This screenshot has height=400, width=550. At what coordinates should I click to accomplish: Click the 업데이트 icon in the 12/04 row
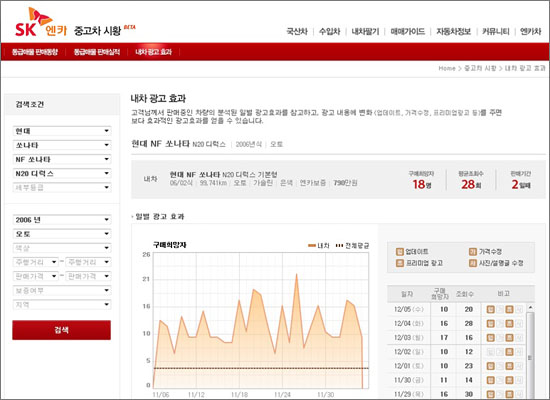[x=491, y=324]
